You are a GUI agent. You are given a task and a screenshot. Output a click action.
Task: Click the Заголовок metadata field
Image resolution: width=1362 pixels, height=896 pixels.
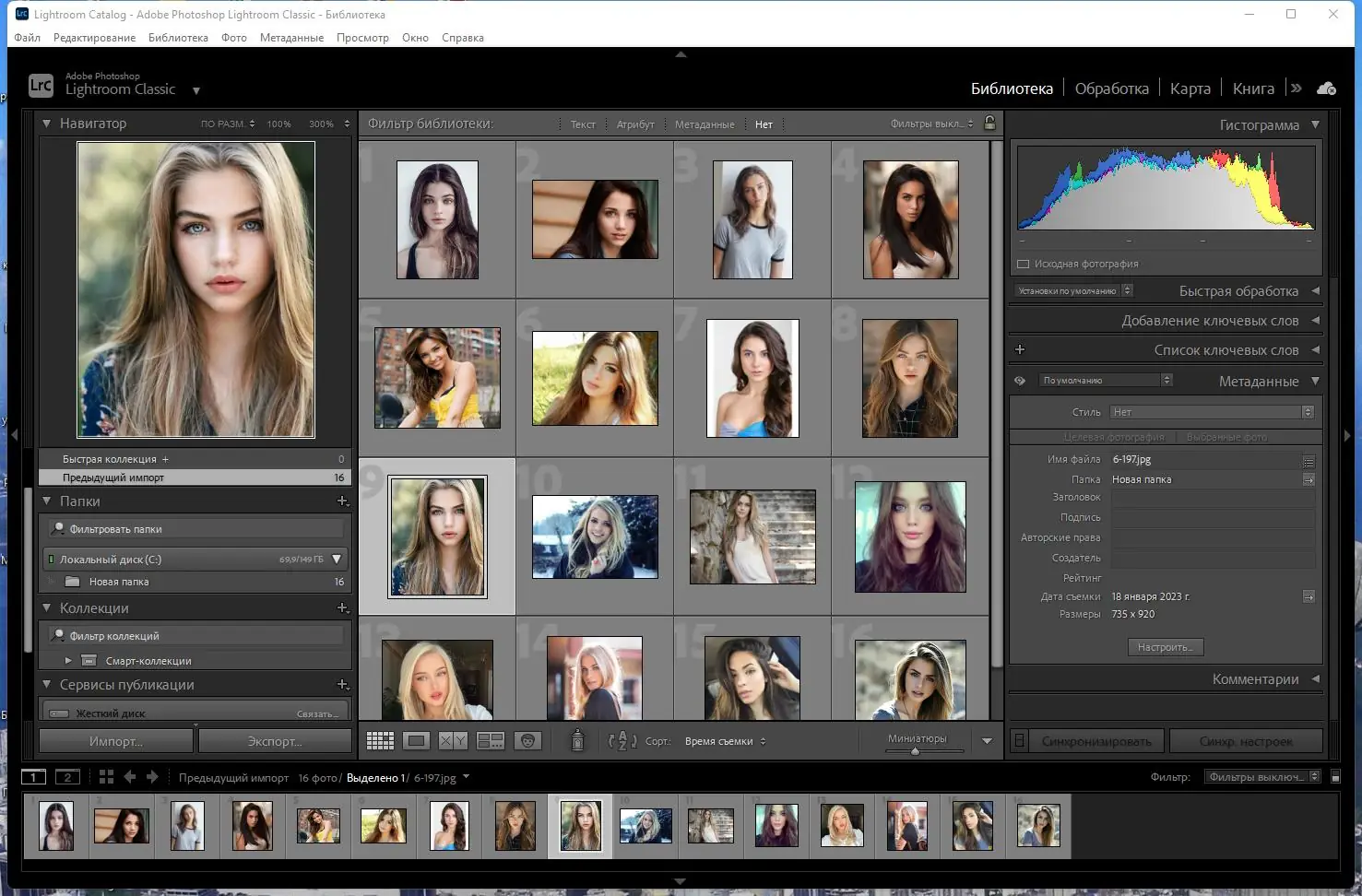(1213, 498)
